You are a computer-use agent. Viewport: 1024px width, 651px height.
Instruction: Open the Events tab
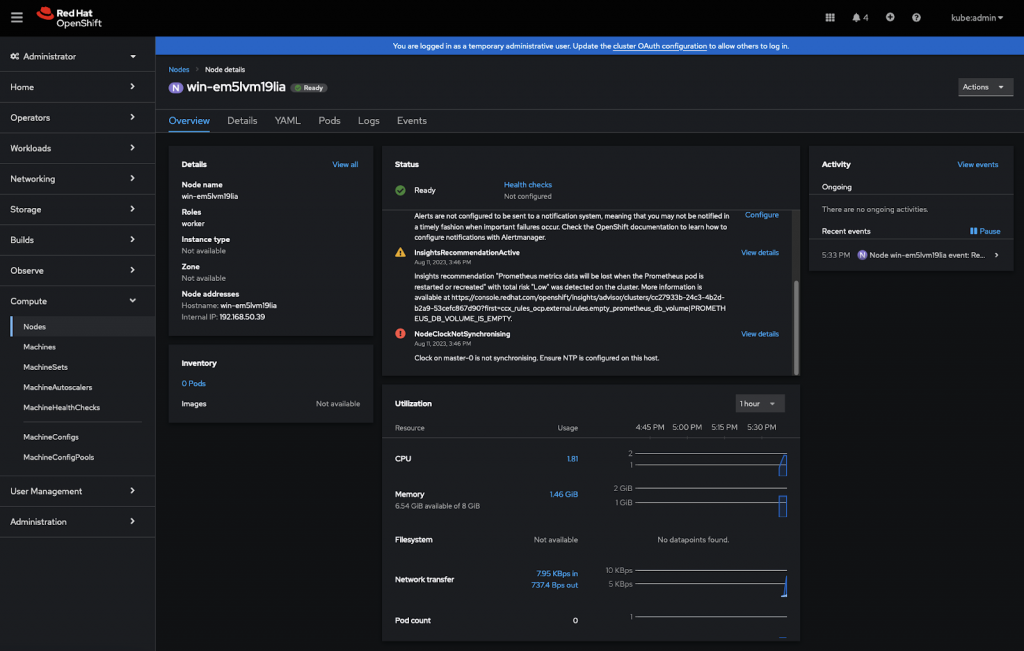tap(411, 120)
